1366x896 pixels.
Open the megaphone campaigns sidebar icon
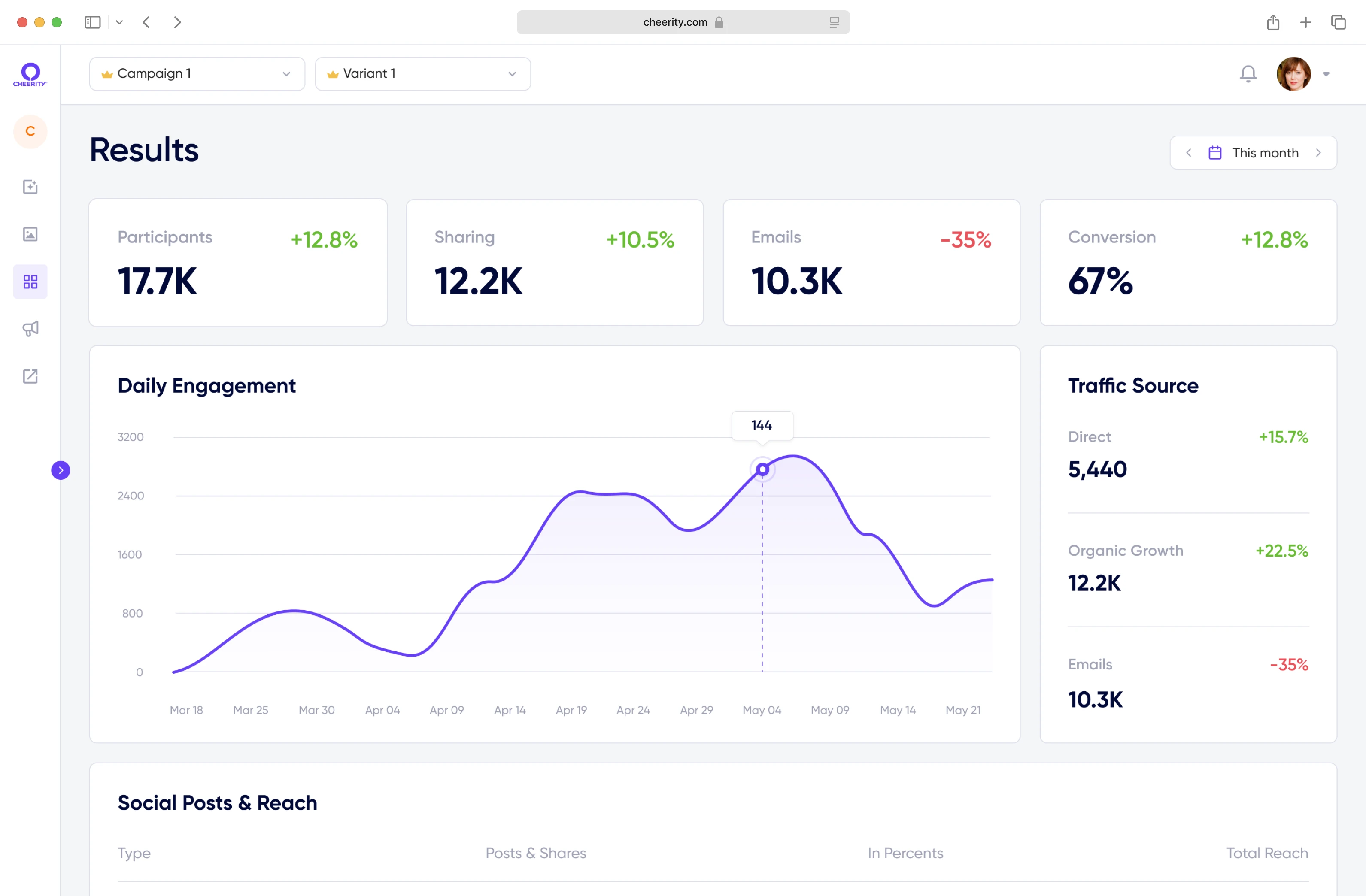click(x=30, y=329)
